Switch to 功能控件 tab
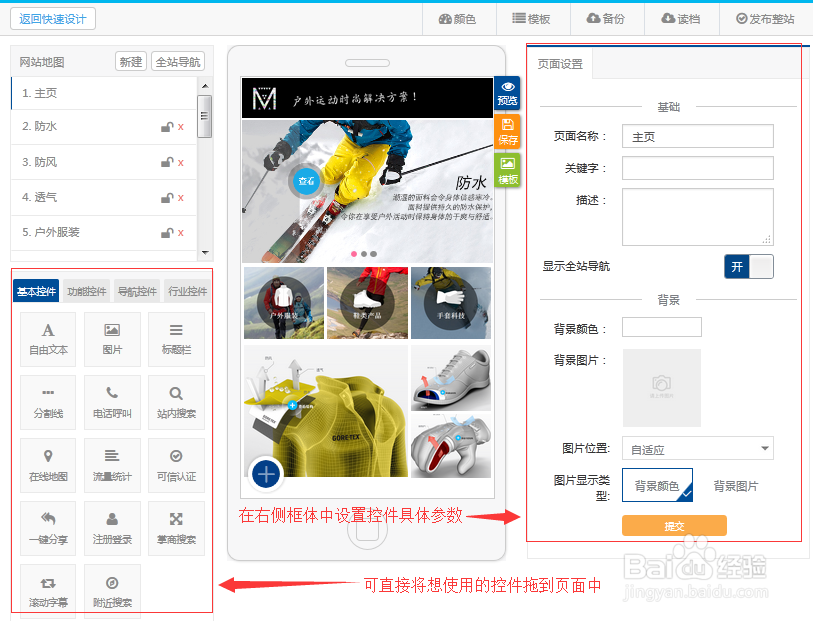 [87, 291]
